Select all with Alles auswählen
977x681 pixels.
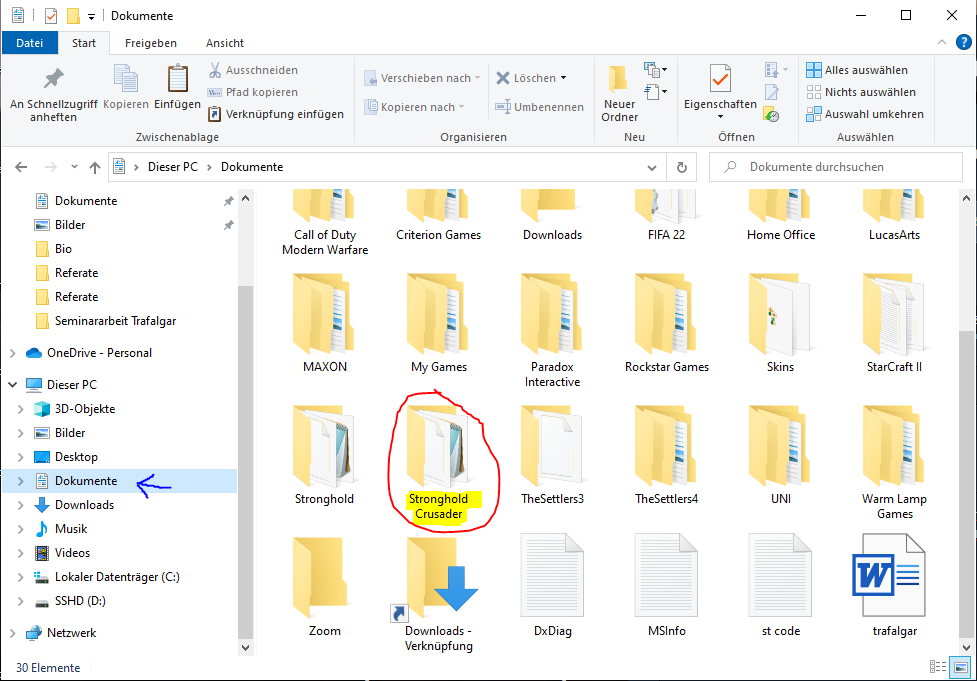pyautogui.click(x=857, y=70)
